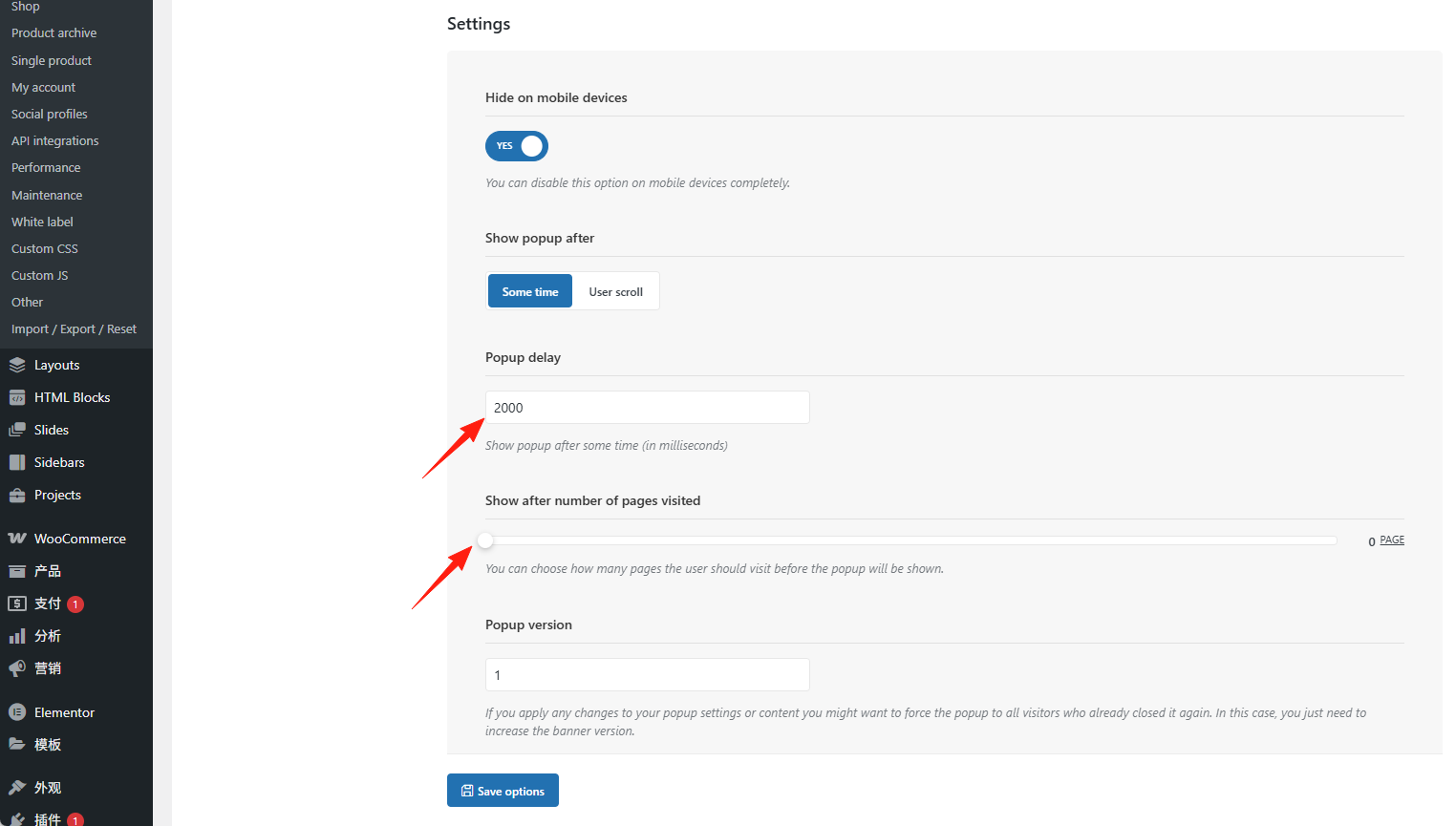Screen dimensions: 1456x826
Task: Open Import / Export / Reset page
Action: coord(74,328)
